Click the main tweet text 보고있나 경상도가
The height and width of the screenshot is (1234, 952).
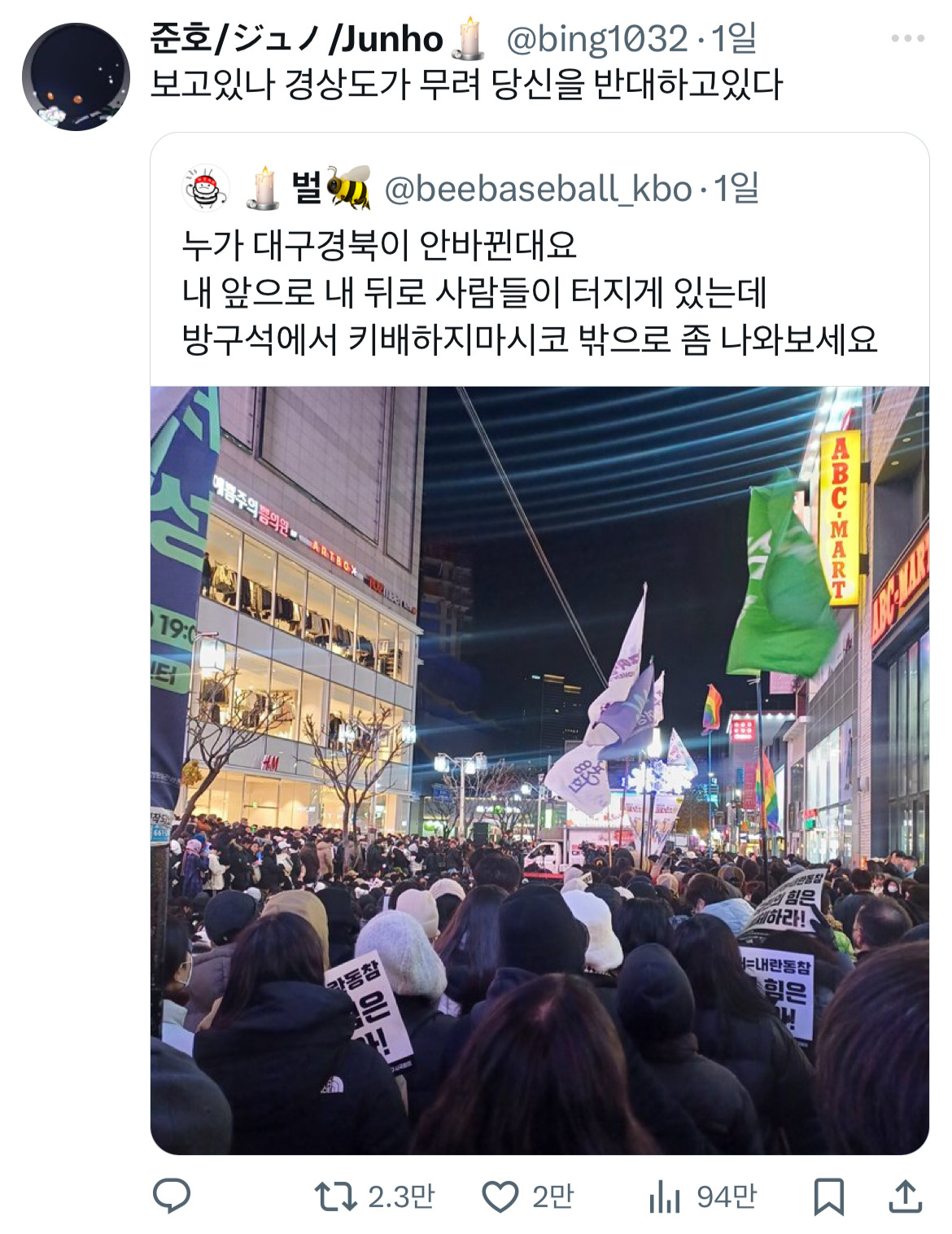466,85
